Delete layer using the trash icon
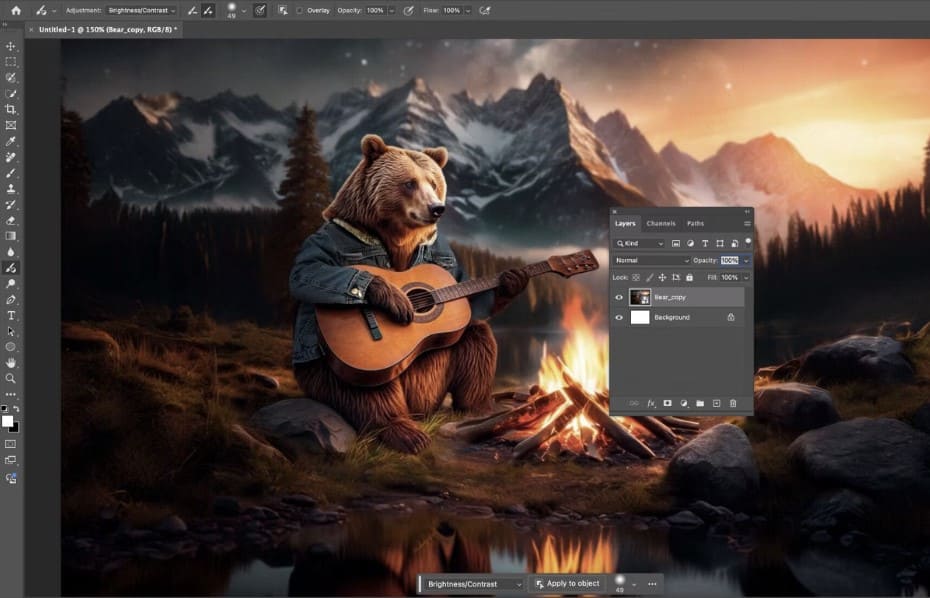This screenshot has height=598, width=930. [x=733, y=403]
